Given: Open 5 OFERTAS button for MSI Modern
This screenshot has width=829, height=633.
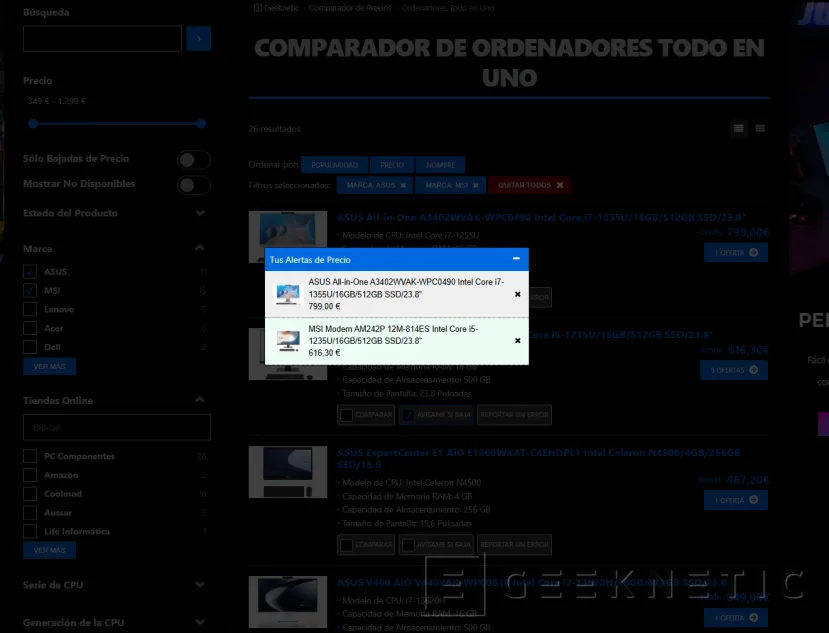Looking at the screenshot, I should [x=734, y=370].
